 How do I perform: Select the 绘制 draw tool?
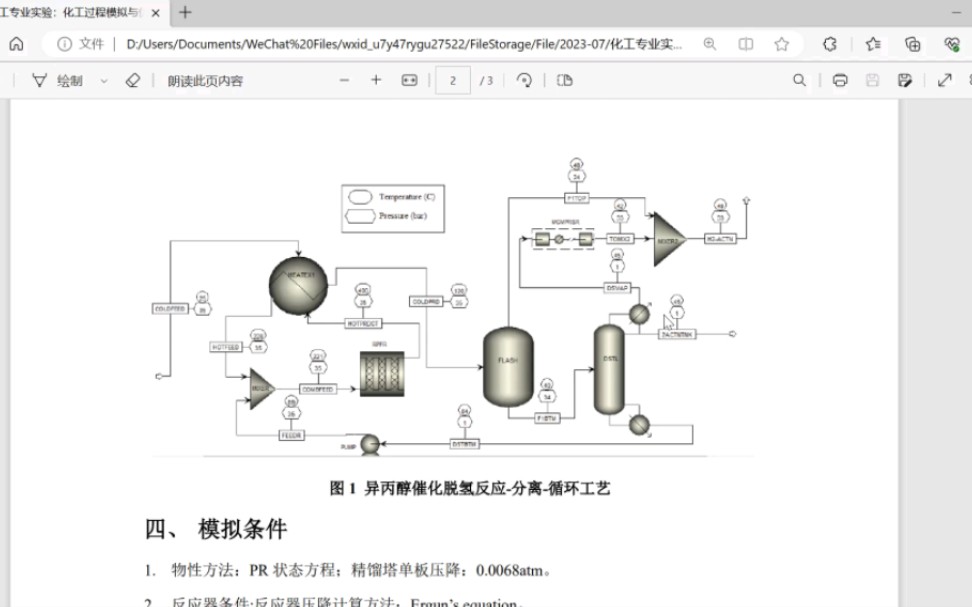pos(57,81)
